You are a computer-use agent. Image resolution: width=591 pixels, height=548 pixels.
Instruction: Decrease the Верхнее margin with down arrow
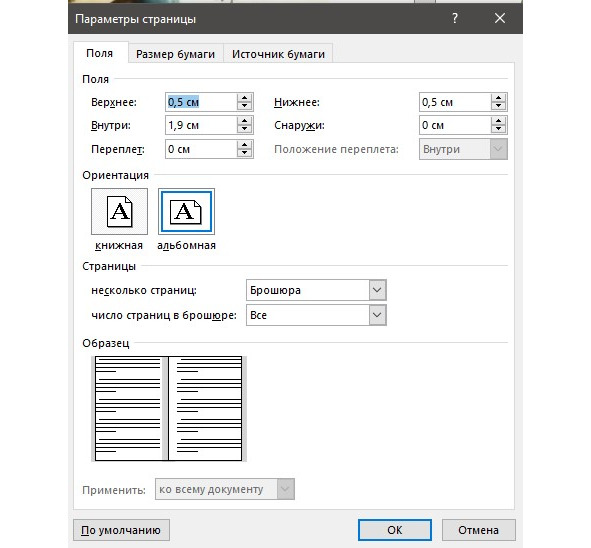click(x=245, y=106)
